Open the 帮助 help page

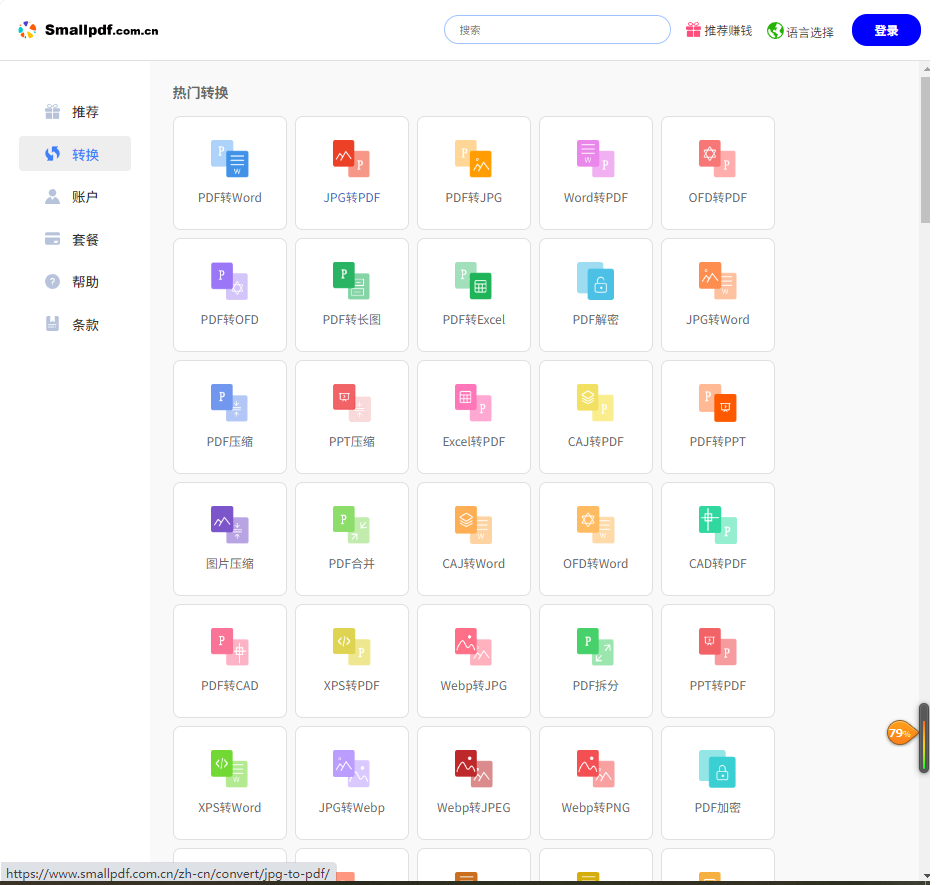coord(75,282)
